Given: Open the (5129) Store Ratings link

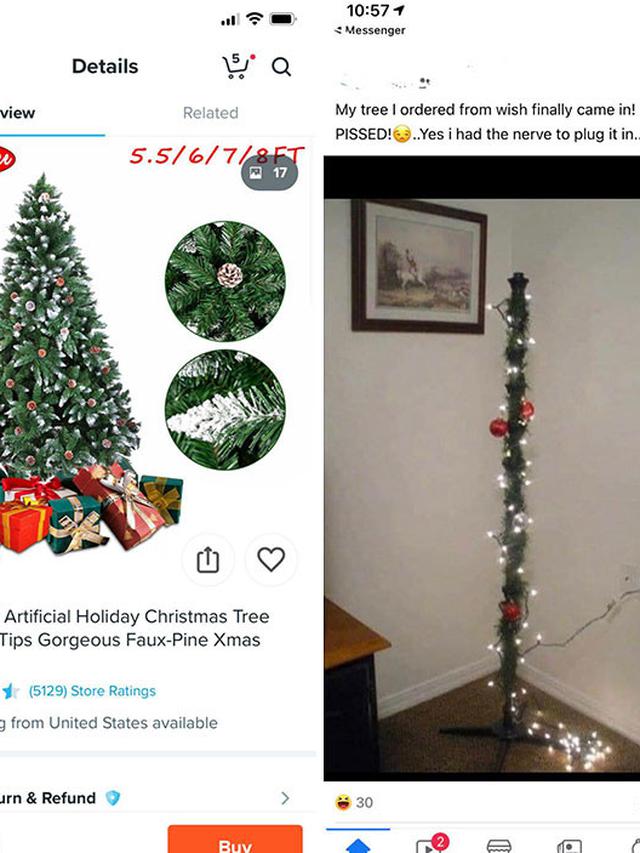Looking at the screenshot, I should click(92, 691).
